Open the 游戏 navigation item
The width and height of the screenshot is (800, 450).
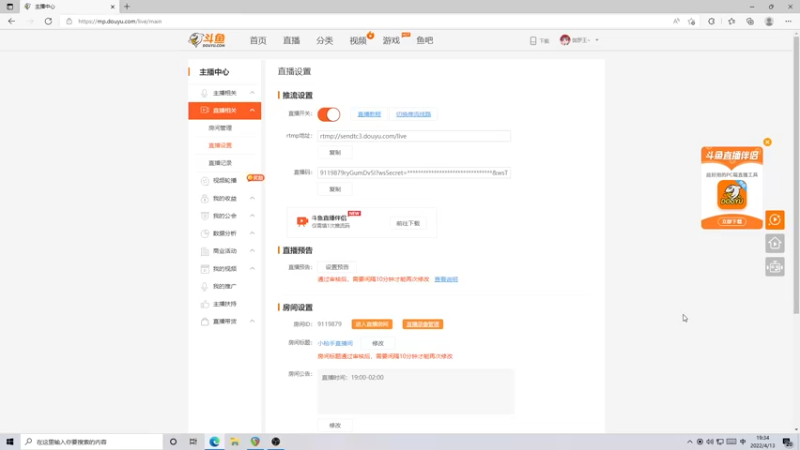(x=391, y=40)
